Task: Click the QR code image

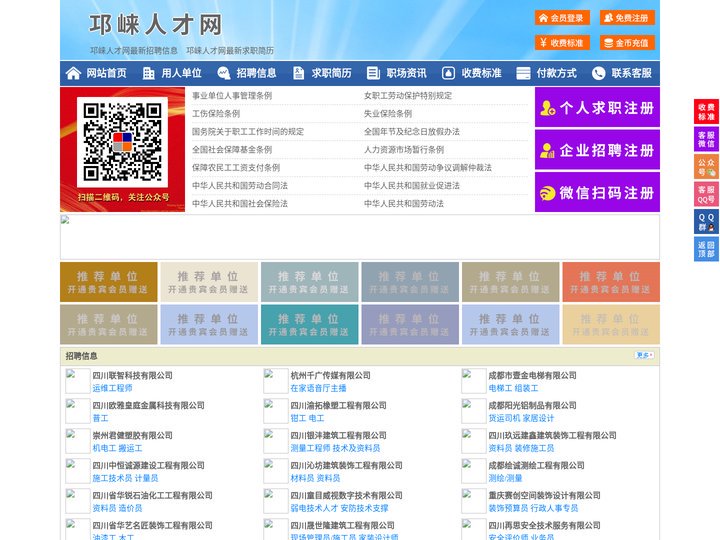Action: 122,142
